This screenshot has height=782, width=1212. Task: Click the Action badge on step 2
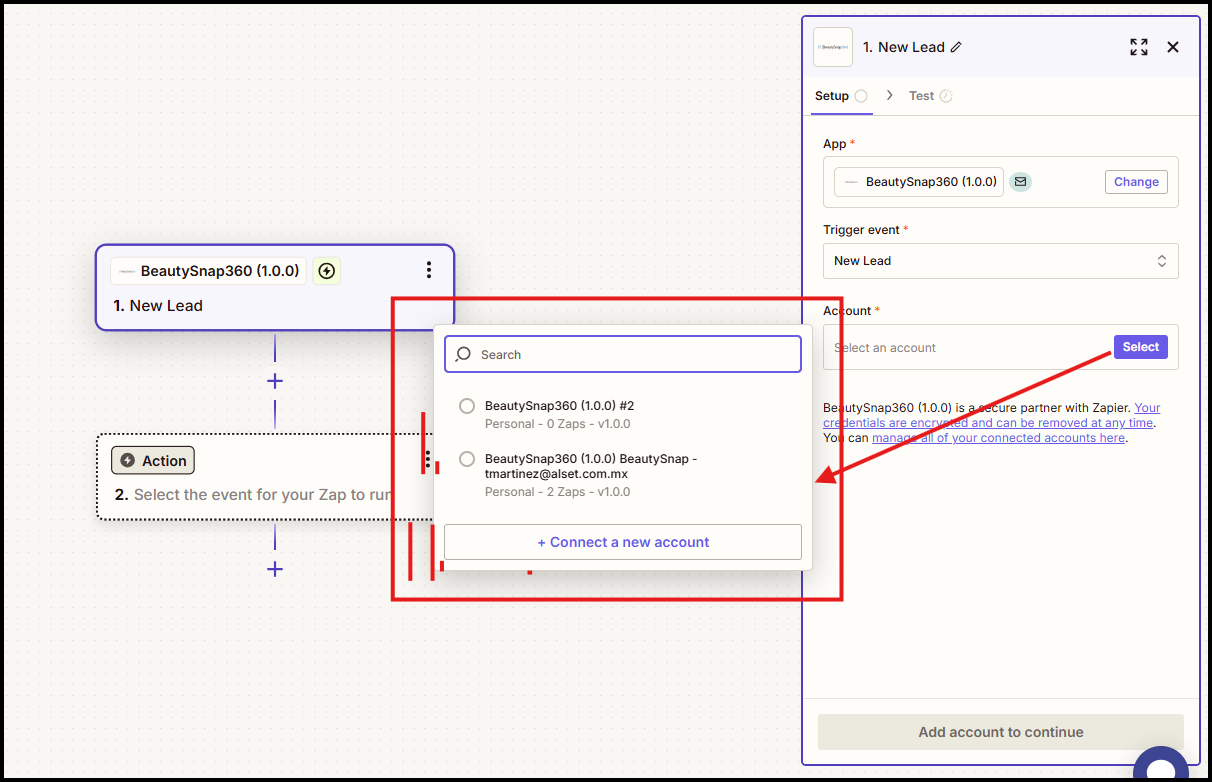click(153, 461)
